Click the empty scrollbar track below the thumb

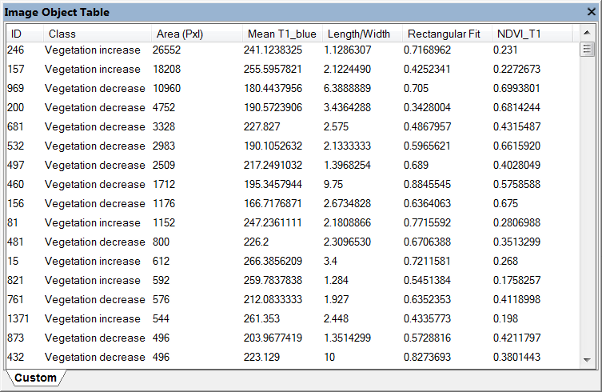[x=587, y=205]
